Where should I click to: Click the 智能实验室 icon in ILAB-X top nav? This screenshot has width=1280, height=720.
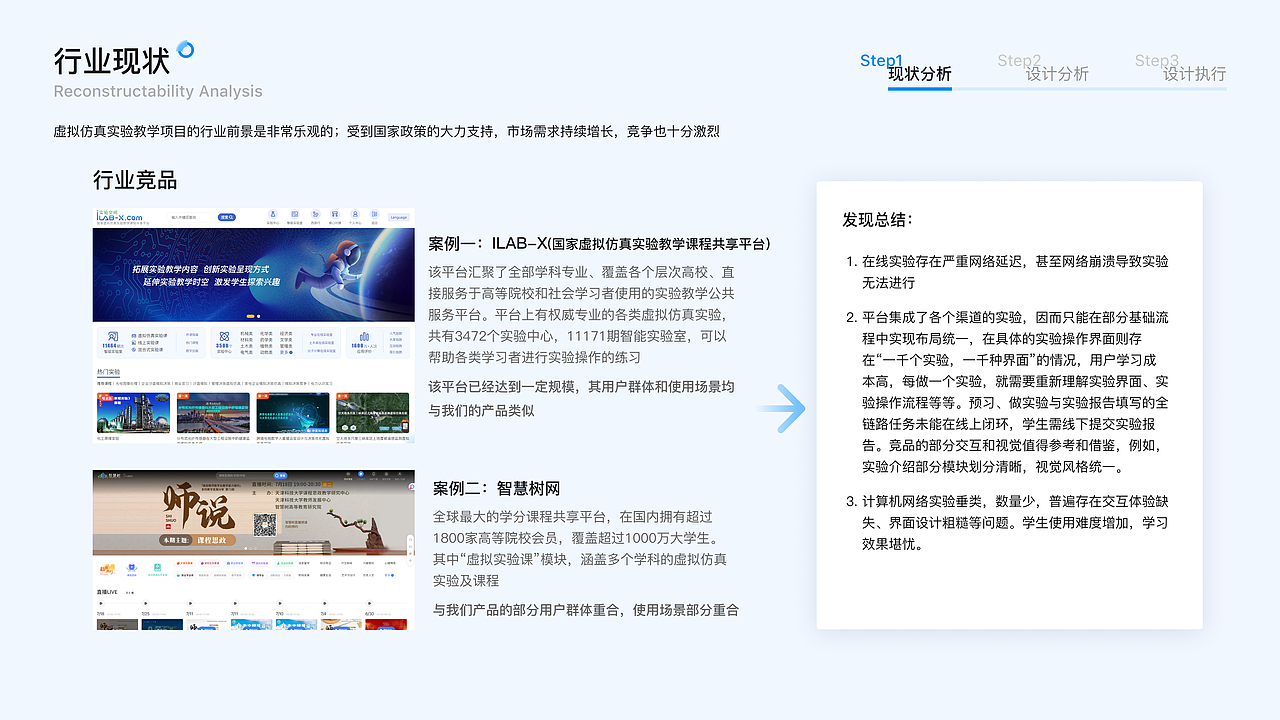[294, 214]
